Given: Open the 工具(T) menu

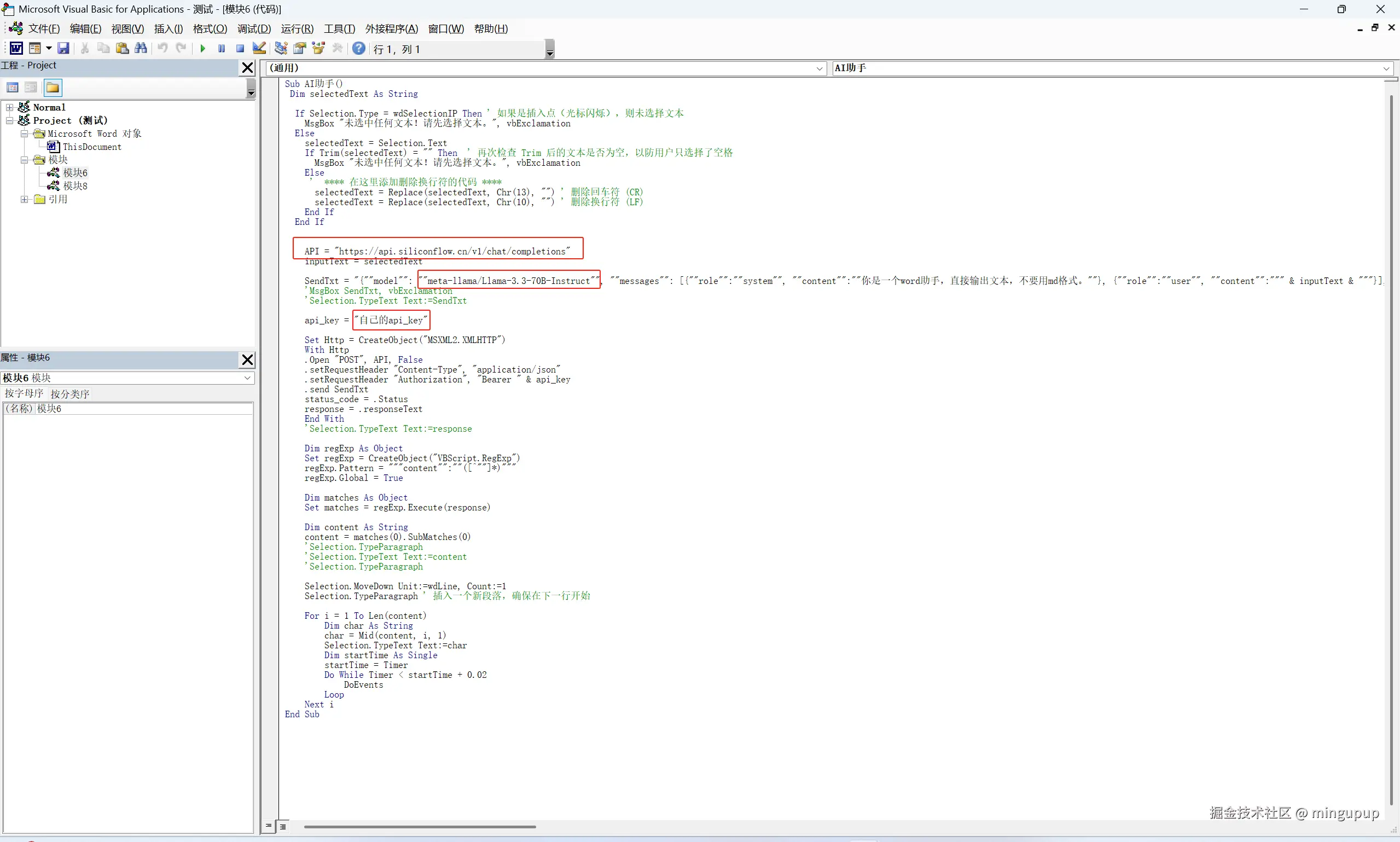Looking at the screenshot, I should 339,29.
